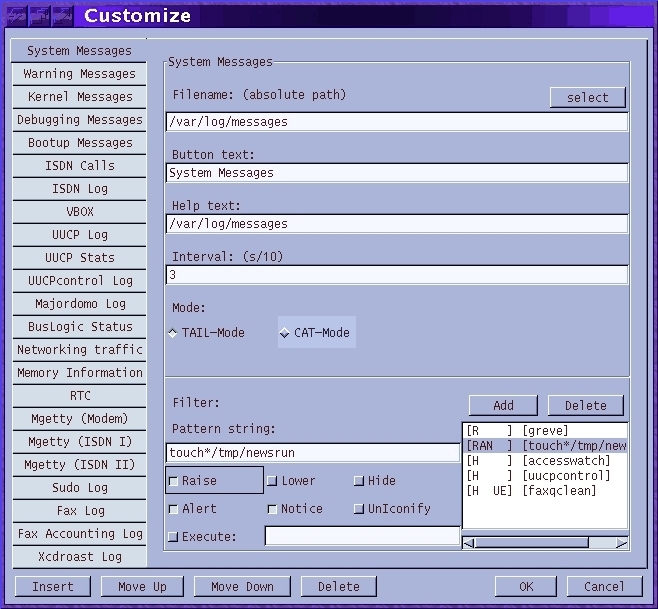The height and width of the screenshot is (609, 658).
Task: Click filter list scrollbar left arrow
Action: point(468,543)
